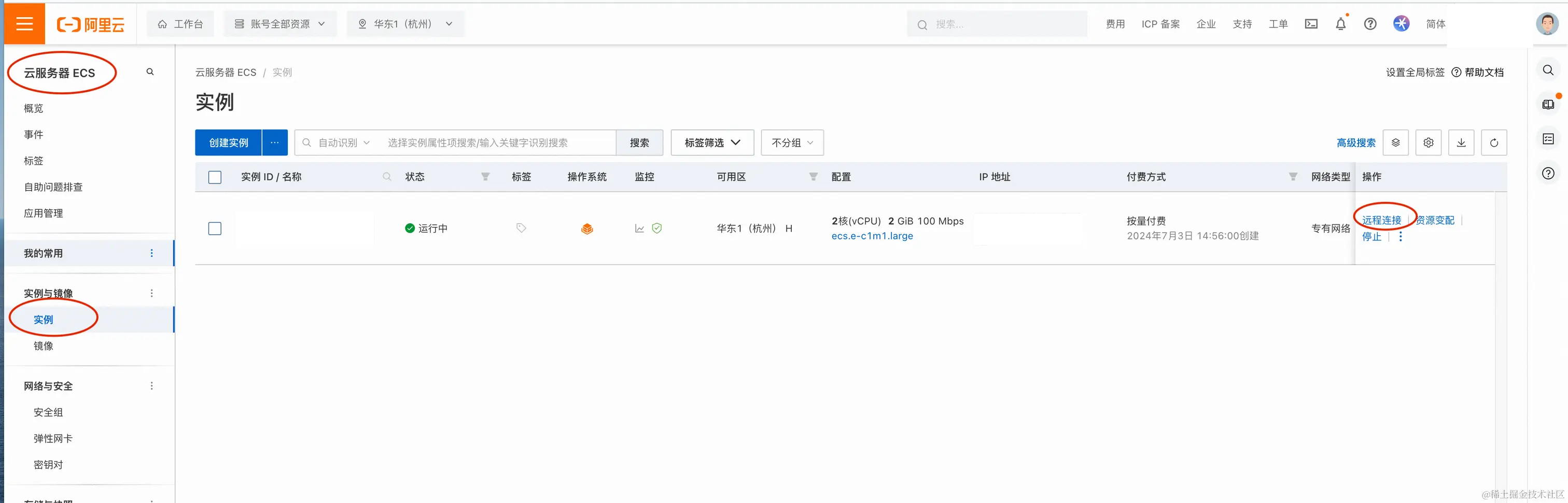Open the column settings gear icon
This screenshot has width=1568, height=503.
pos(1429,142)
